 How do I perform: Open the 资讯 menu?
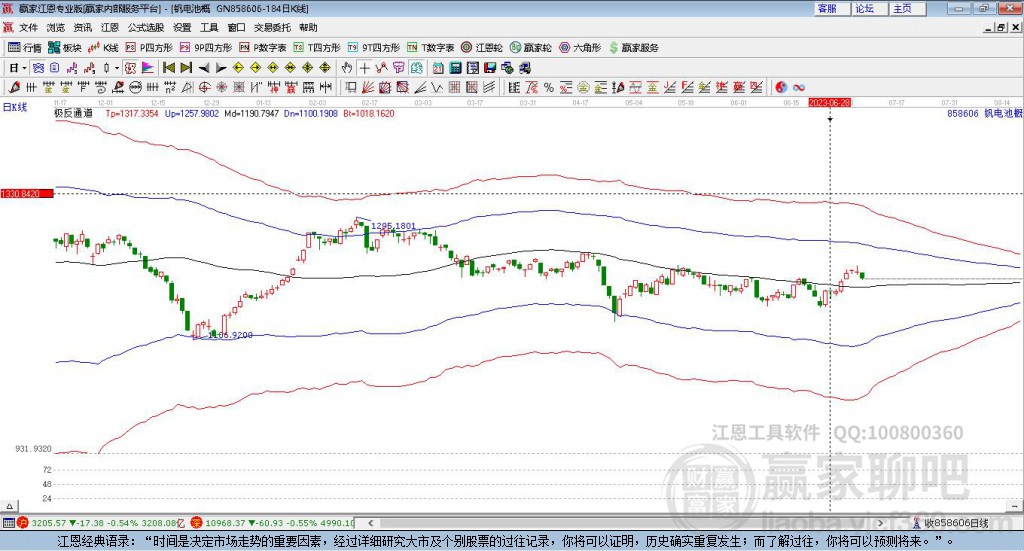point(82,27)
